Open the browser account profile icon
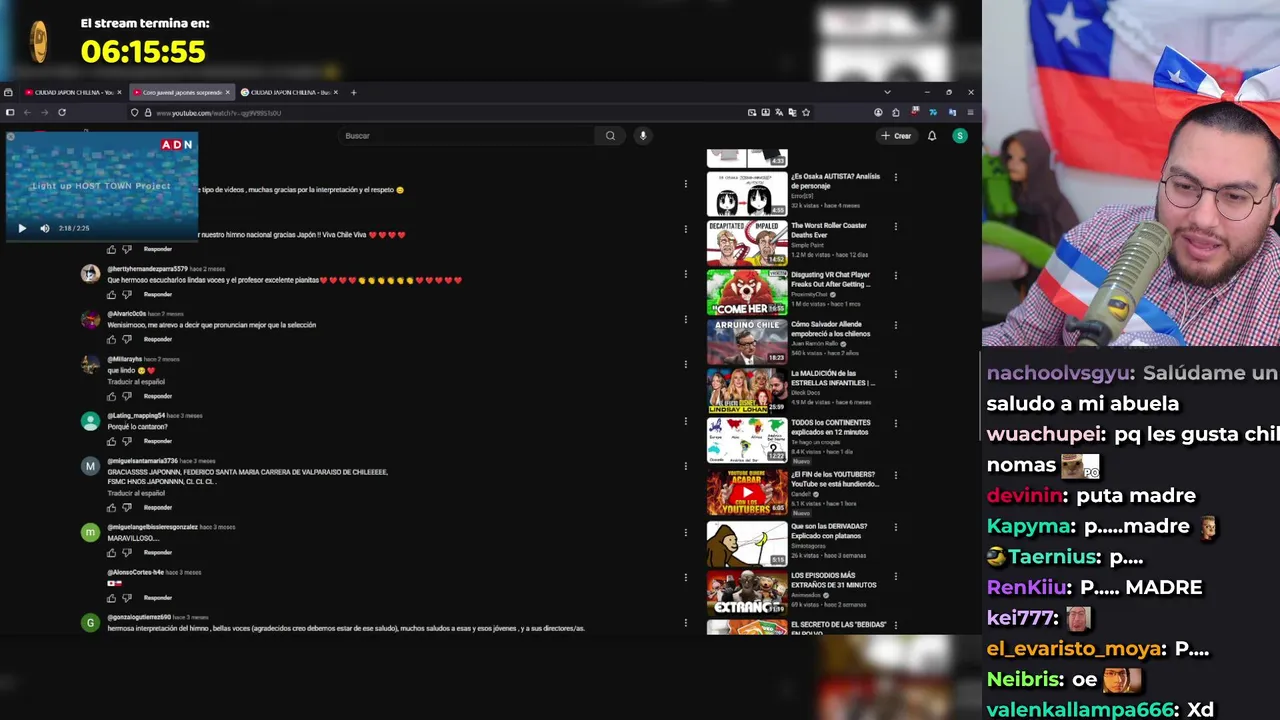The width and height of the screenshot is (1280, 720). 878,113
